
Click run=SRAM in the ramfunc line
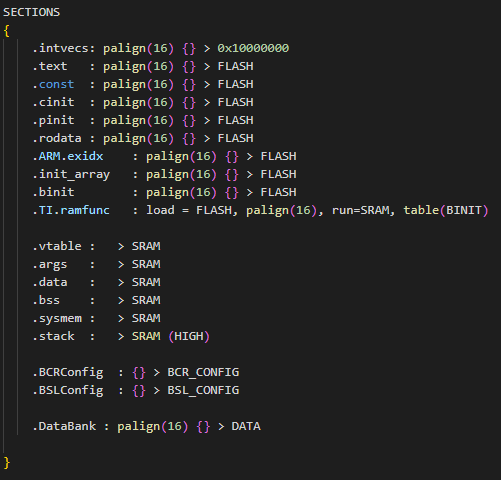pos(360,210)
